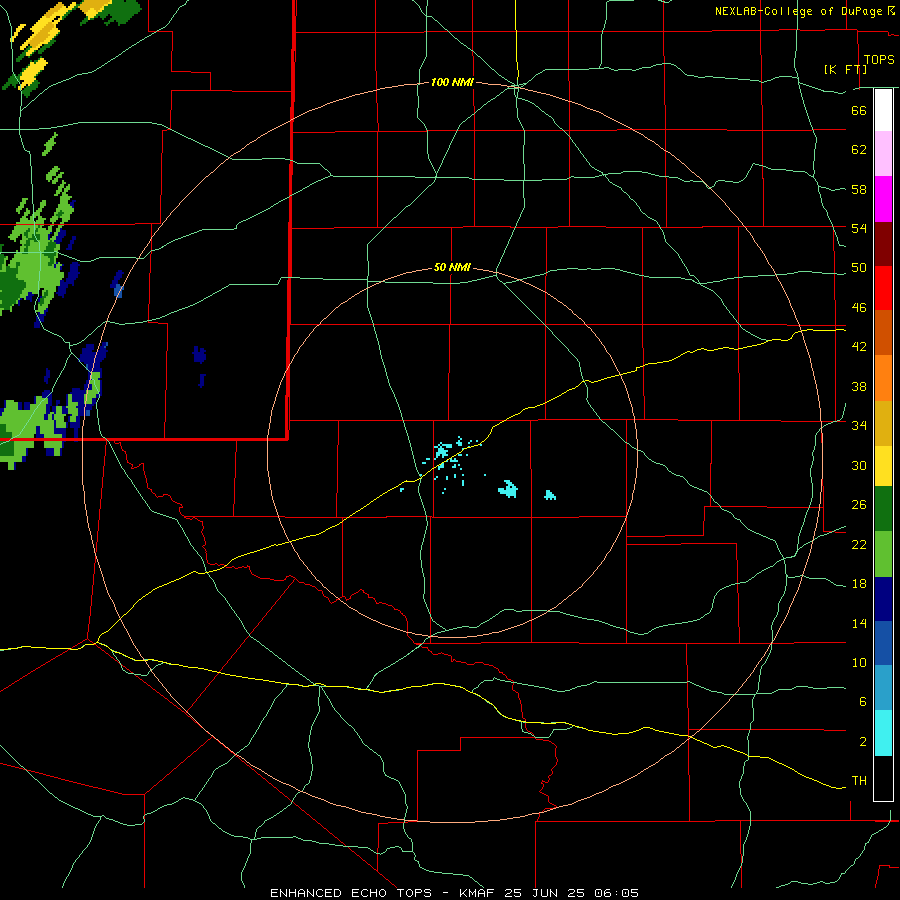Click the "46" legend value
The width and height of the screenshot is (900, 900).
pyautogui.click(x=859, y=308)
